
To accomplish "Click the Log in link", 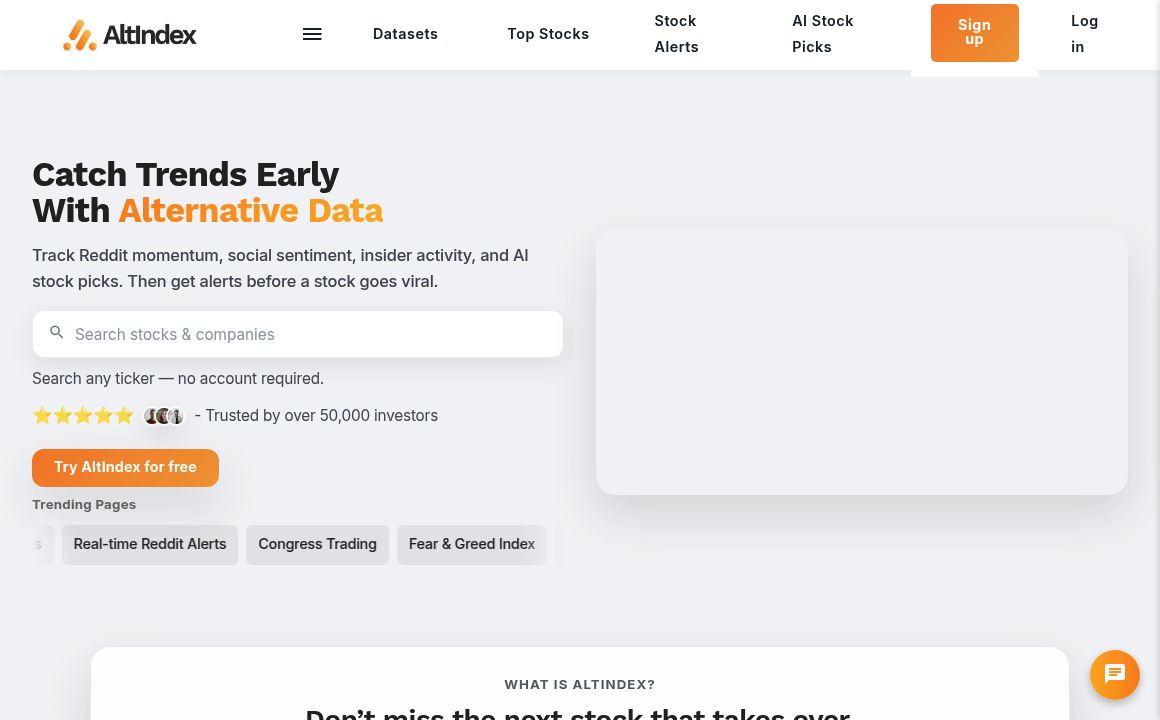I will click(1084, 34).
